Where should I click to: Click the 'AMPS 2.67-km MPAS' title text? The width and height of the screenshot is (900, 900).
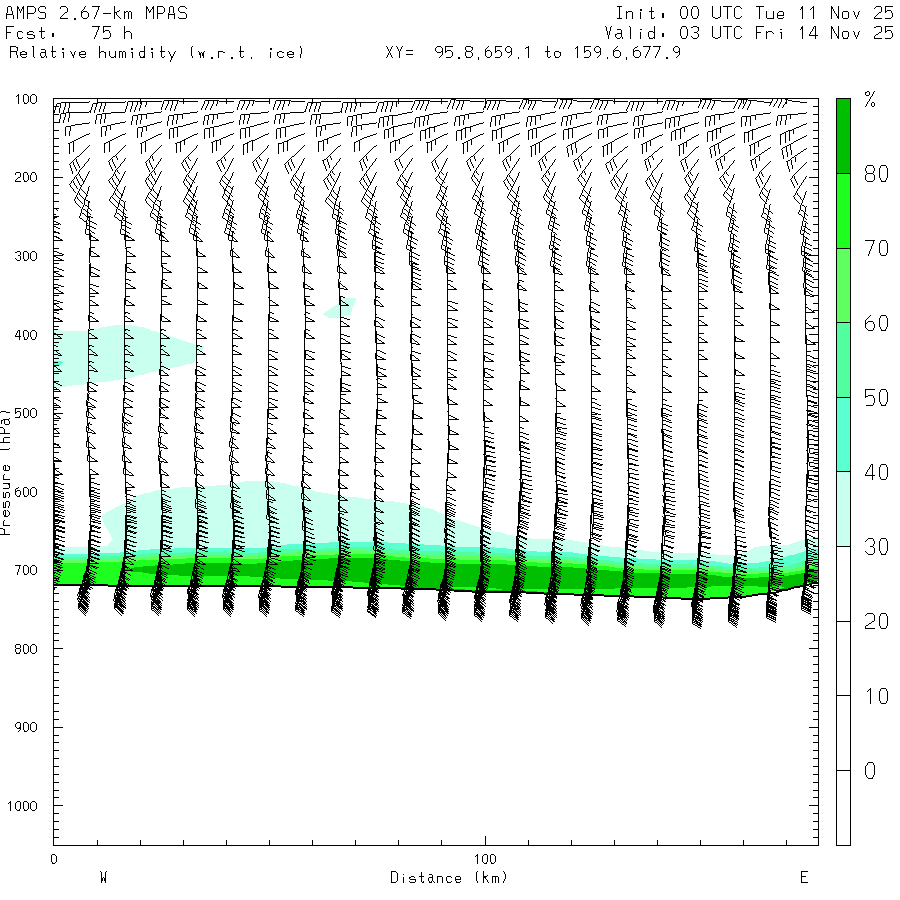point(96,13)
